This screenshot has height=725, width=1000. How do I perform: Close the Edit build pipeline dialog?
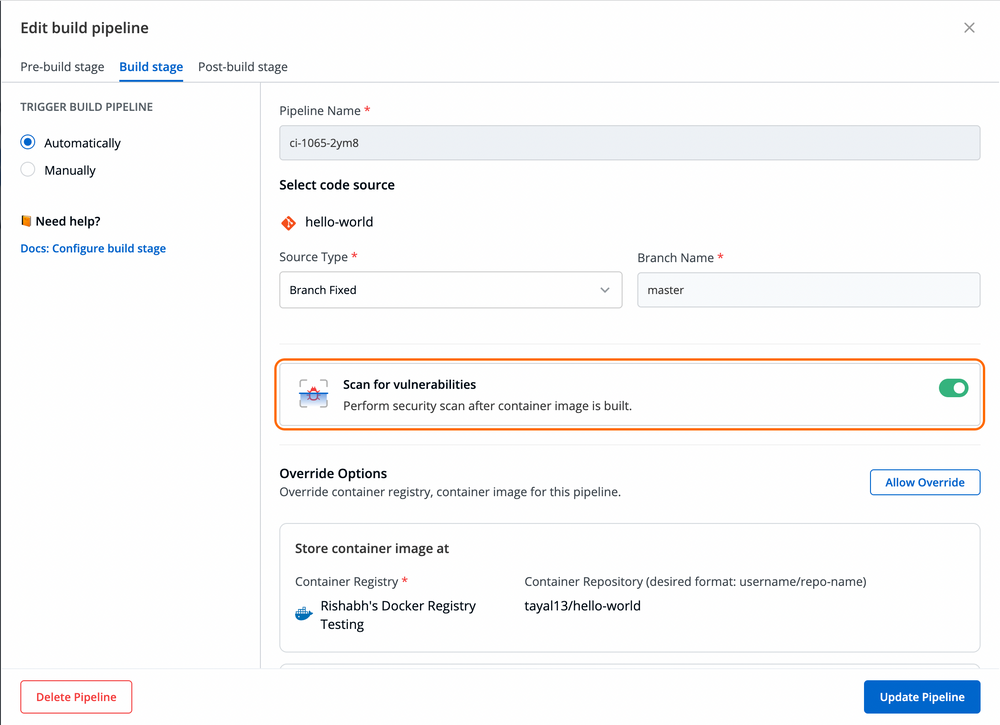(x=968, y=27)
